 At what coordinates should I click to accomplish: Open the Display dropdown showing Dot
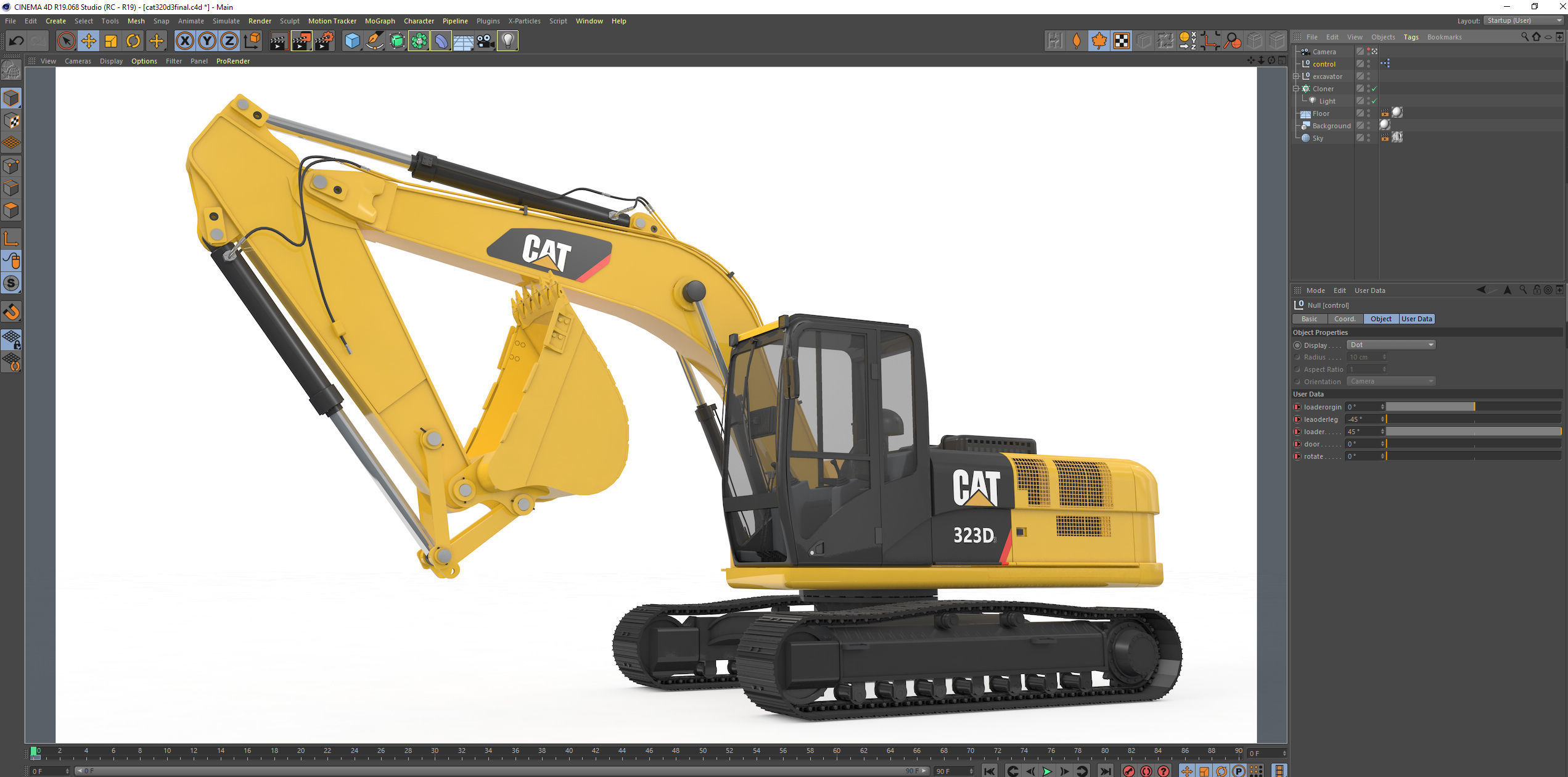point(1391,345)
